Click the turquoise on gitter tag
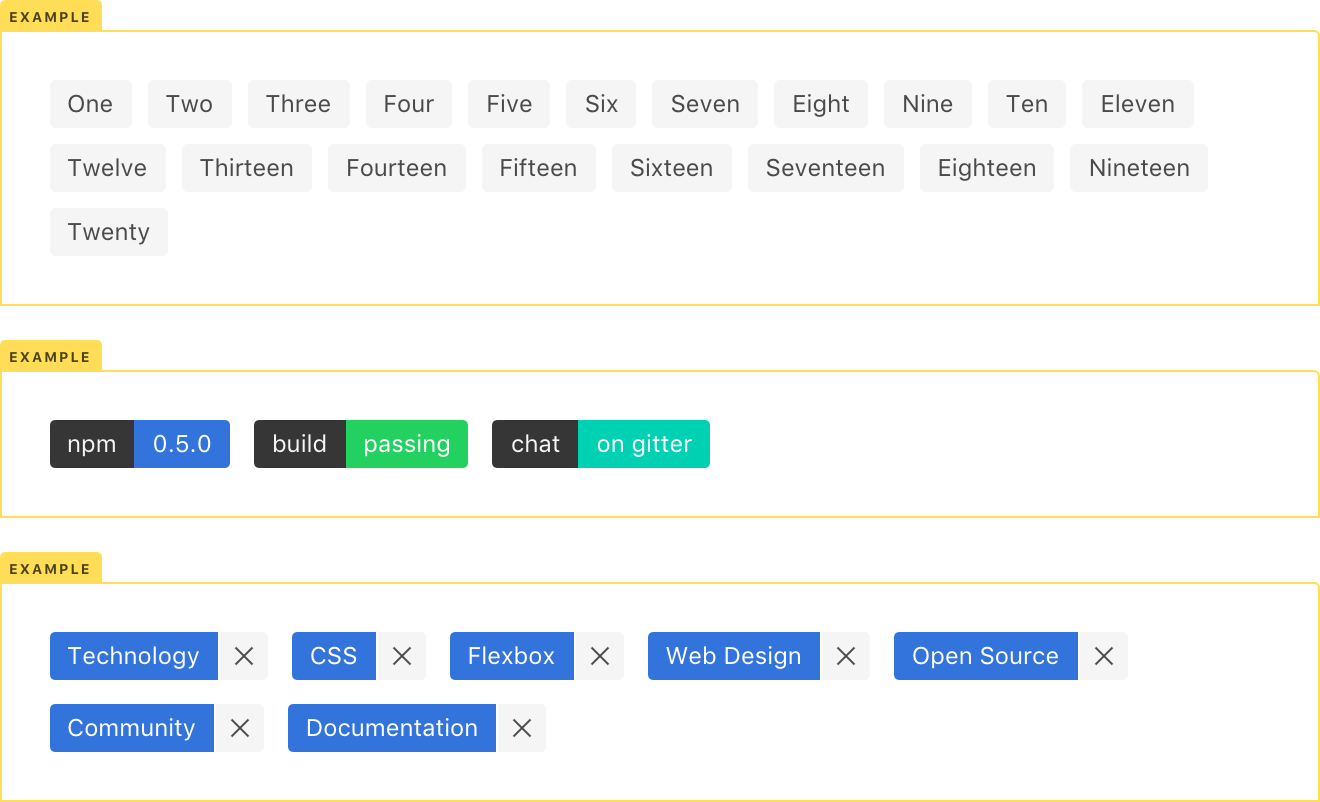Image resolution: width=1320 pixels, height=802 pixels. click(x=644, y=444)
